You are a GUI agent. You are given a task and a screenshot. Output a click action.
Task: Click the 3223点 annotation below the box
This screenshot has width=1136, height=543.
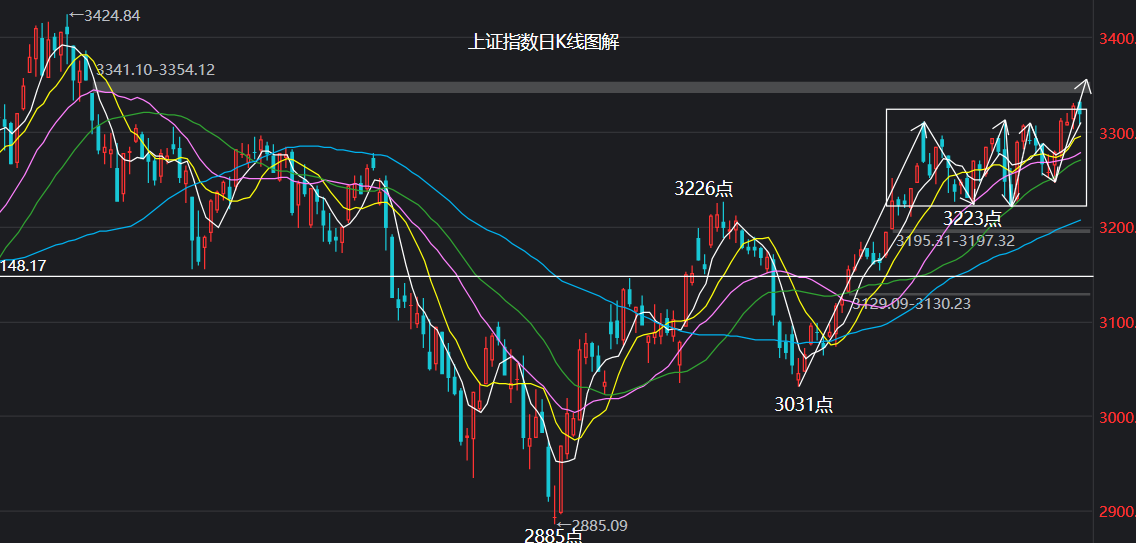coord(972,218)
